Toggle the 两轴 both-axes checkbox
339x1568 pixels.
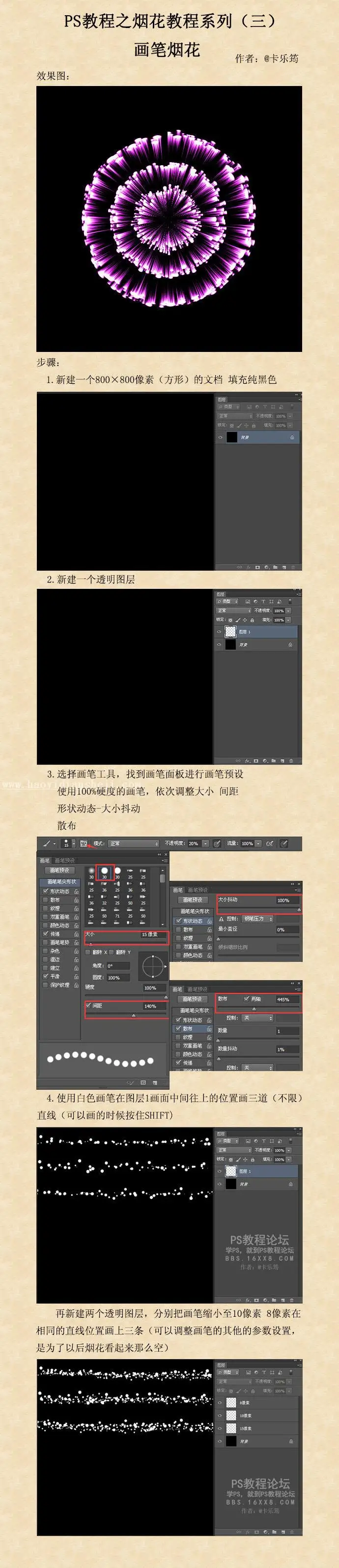pyautogui.click(x=247, y=999)
